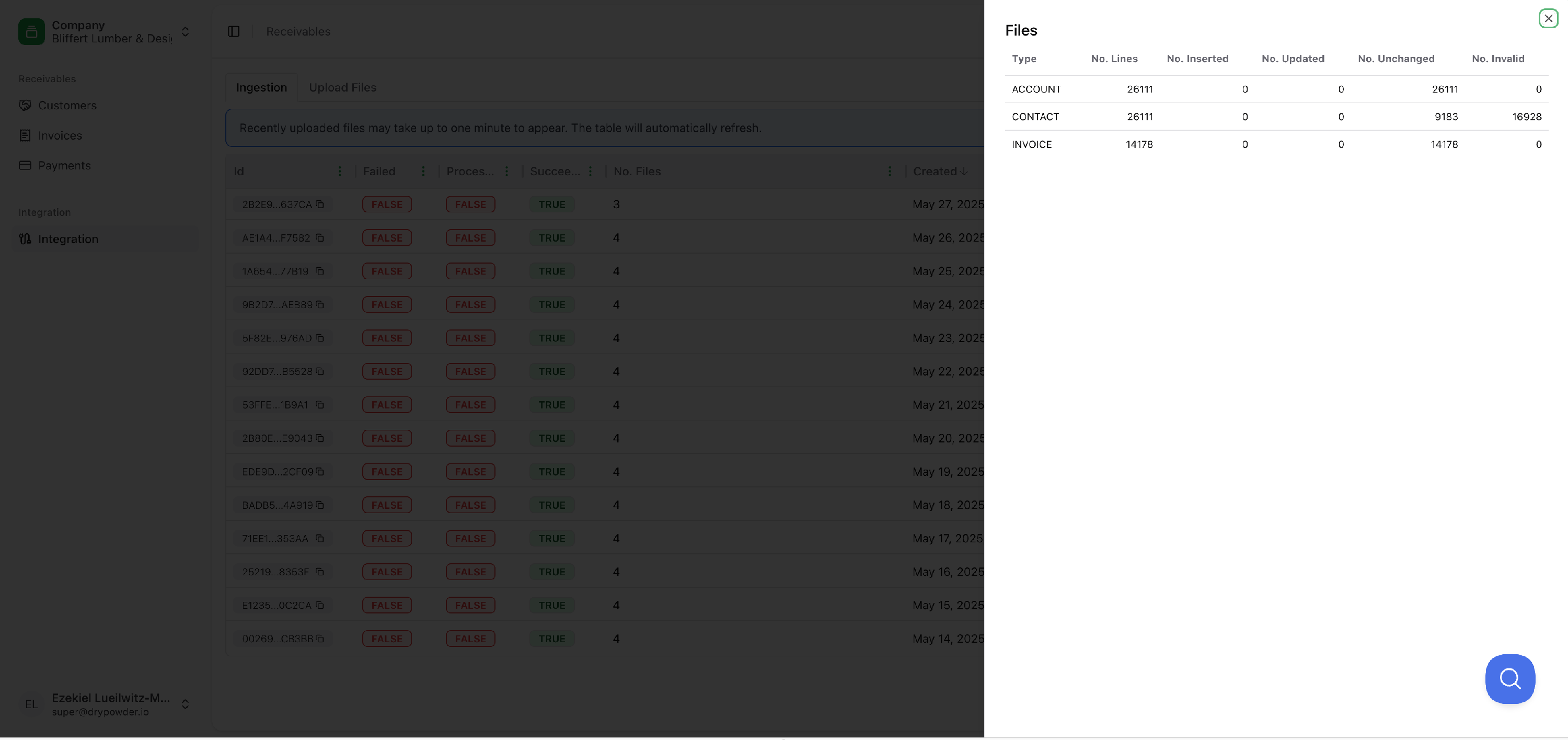Click the super@drypowder.io account email

[100, 711]
